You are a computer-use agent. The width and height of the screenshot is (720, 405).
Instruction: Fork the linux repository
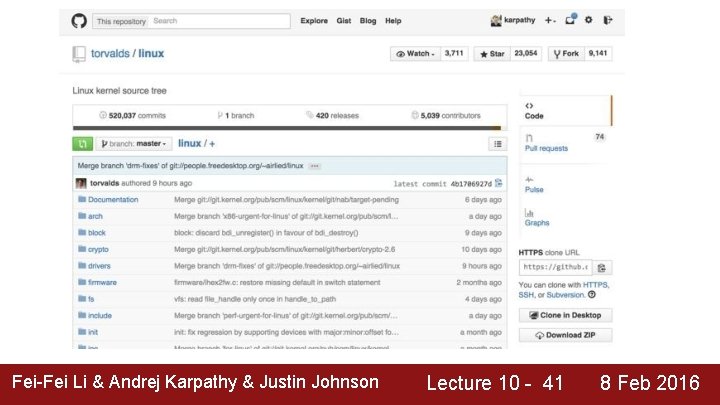566,54
